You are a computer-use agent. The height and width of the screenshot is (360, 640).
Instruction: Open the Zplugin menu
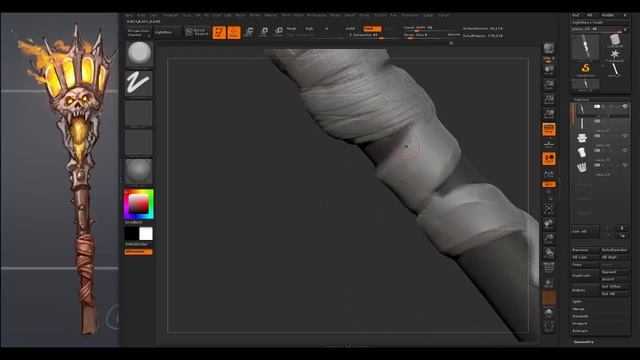pos(428,16)
